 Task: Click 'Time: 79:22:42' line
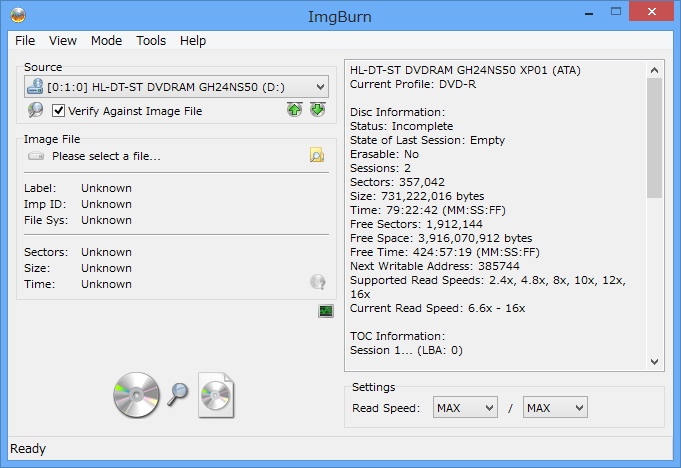pyautogui.click(x=428, y=210)
